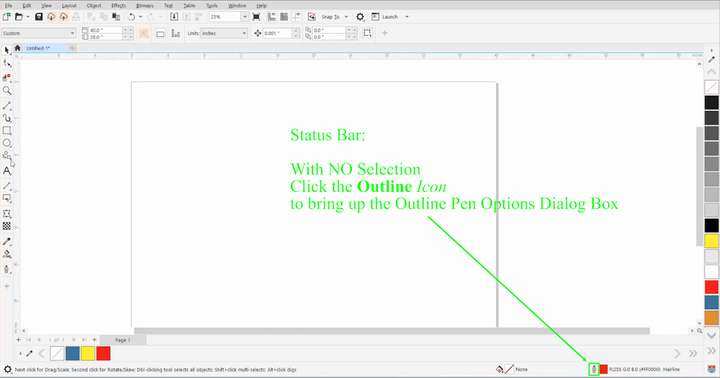The width and height of the screenshot is (720, 378).
Task: Select the Polygon tool
Action: pos(7,156)
